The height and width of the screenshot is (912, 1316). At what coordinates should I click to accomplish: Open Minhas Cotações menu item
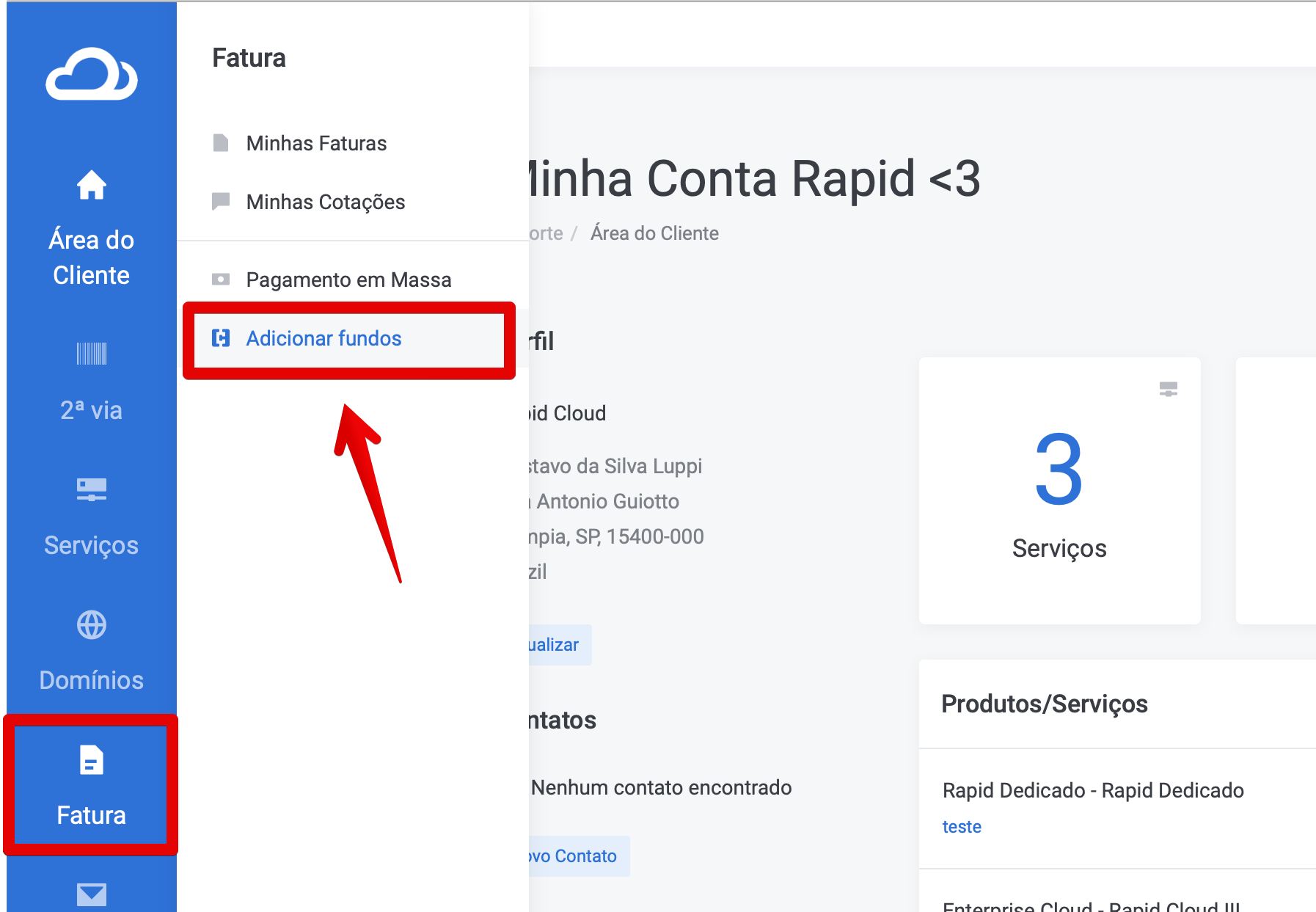coord(353,202)
